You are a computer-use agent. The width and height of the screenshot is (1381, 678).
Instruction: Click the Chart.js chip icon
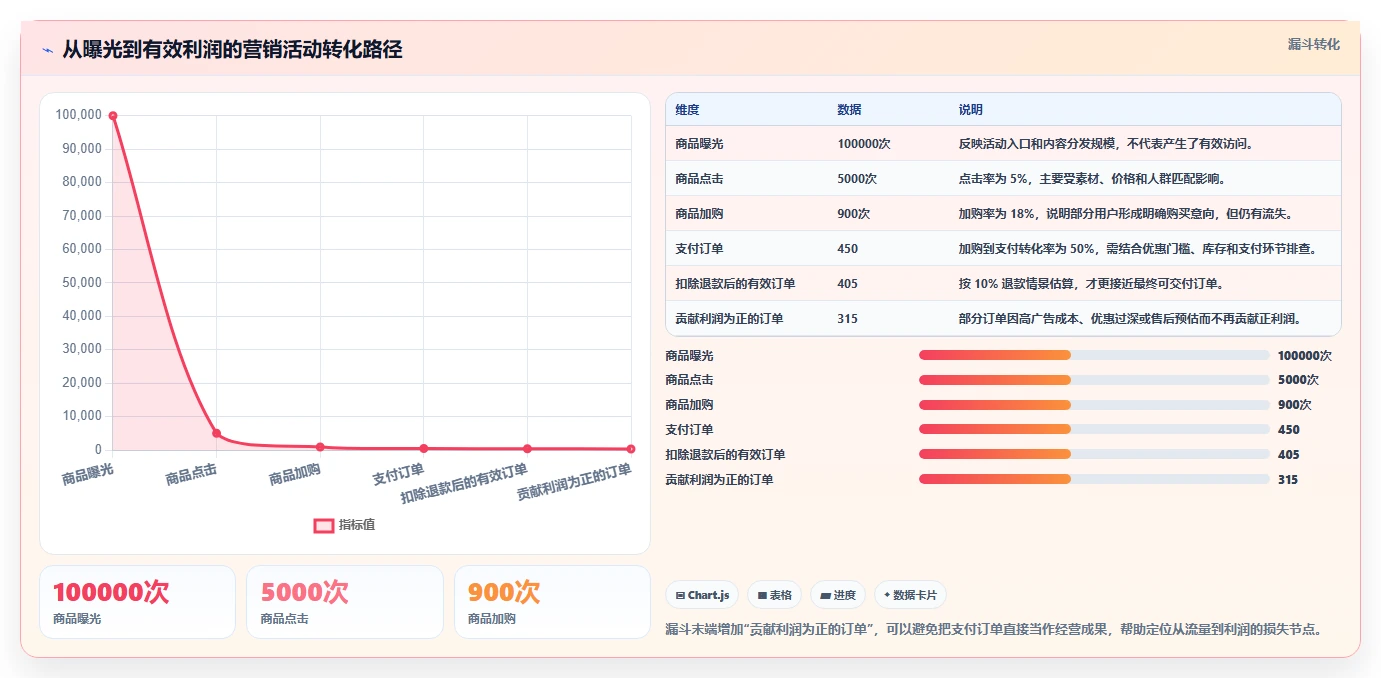(x=681, y=595)
